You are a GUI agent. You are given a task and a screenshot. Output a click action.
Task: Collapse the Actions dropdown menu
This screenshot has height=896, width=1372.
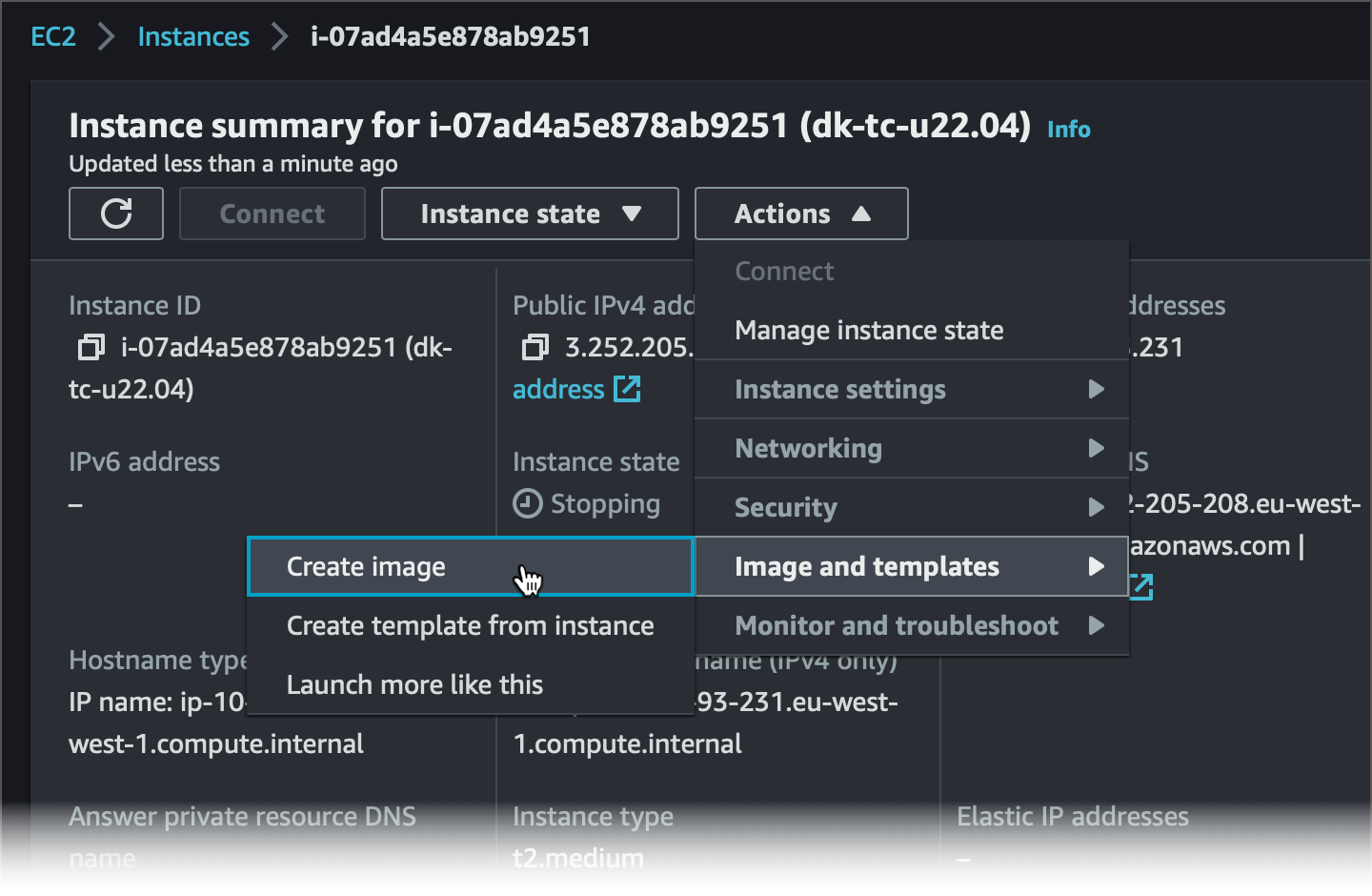(x=801, y=214)
